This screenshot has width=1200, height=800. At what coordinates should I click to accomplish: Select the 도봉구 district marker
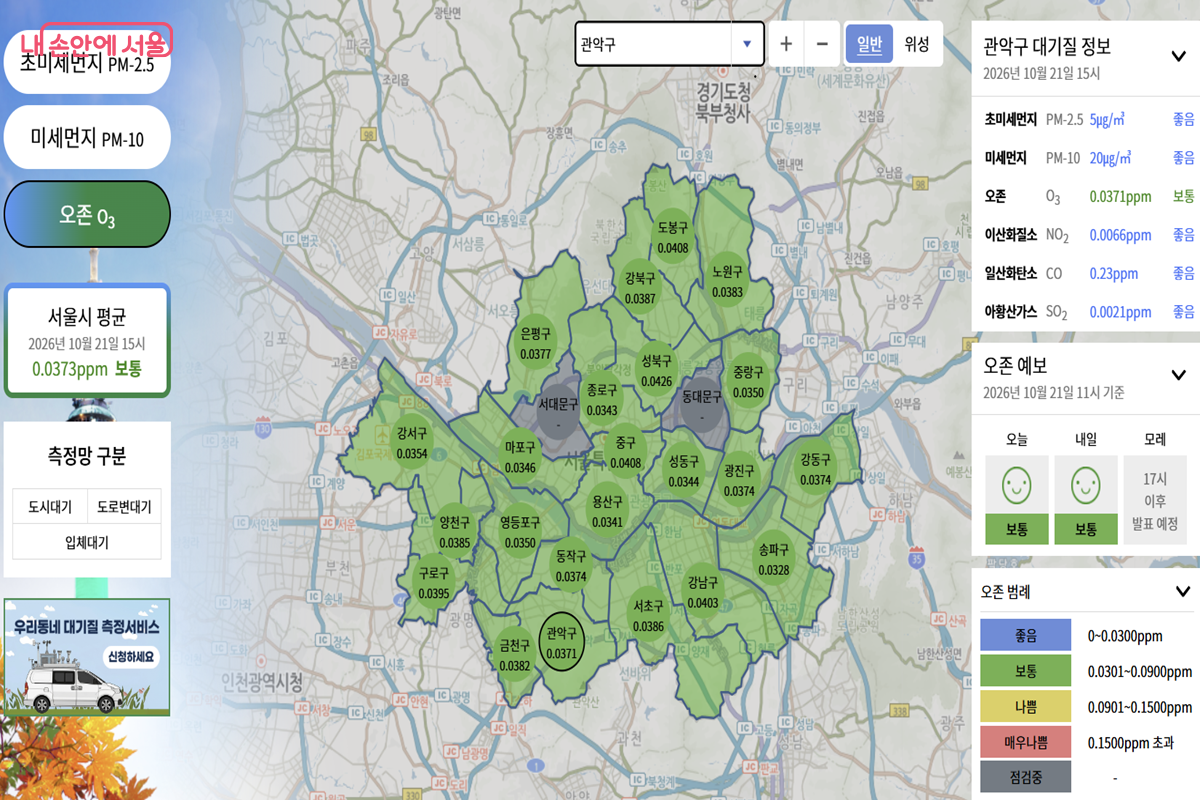click(673, 238)
